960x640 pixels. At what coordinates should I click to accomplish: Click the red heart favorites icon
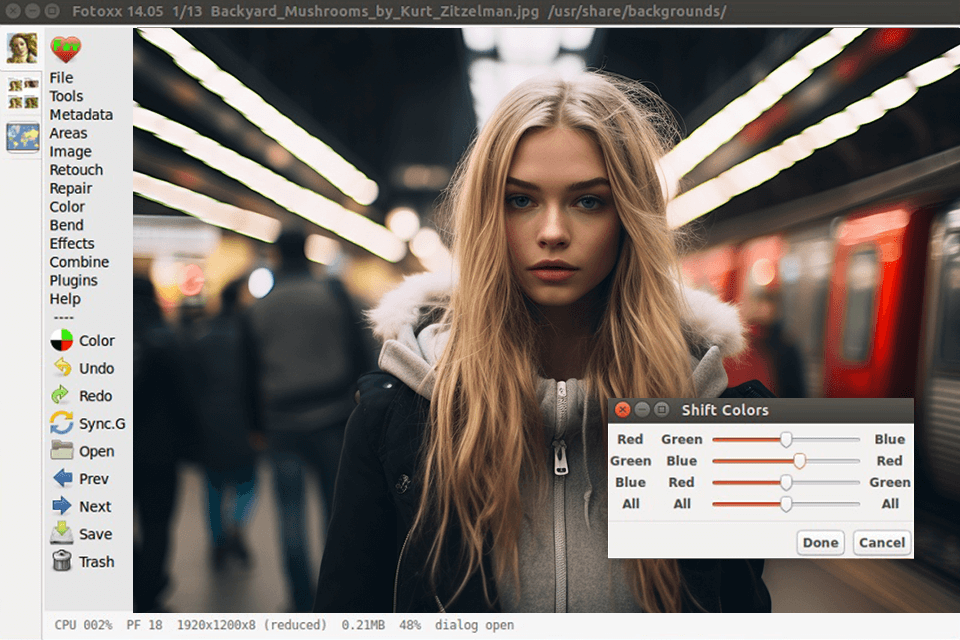(66, 48)
